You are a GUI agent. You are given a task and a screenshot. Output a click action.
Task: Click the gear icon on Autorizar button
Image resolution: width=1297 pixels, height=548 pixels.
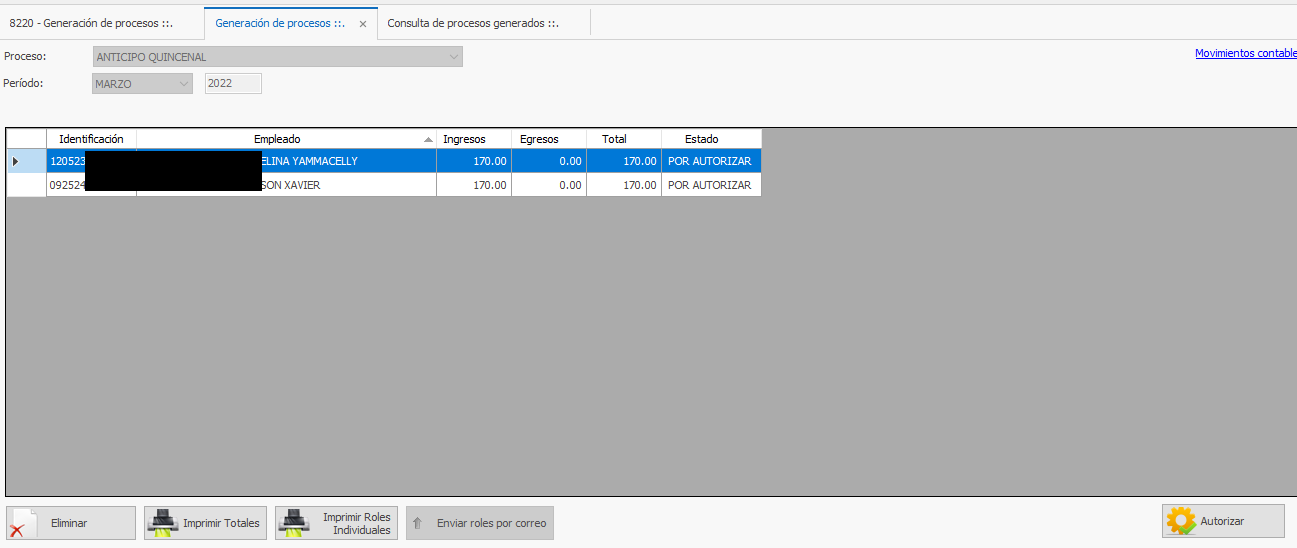pyautogui.click(x=1181, y=522)
